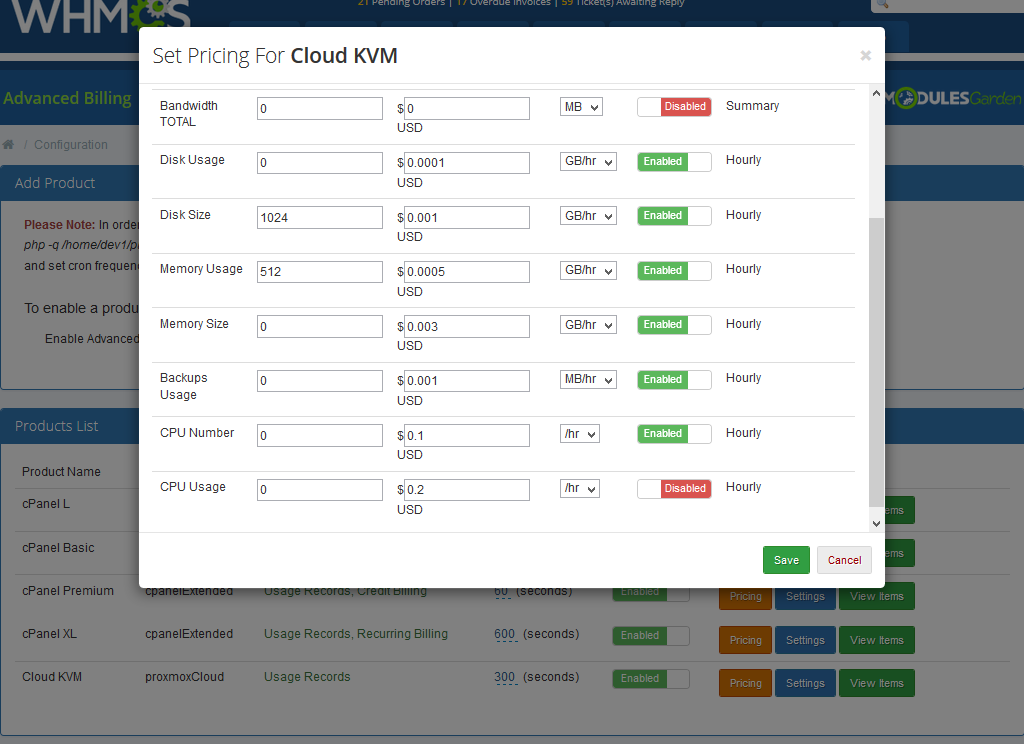
Task: Click cPanel Basic product name
Action: pyautogui.click(x=58, y=548)
